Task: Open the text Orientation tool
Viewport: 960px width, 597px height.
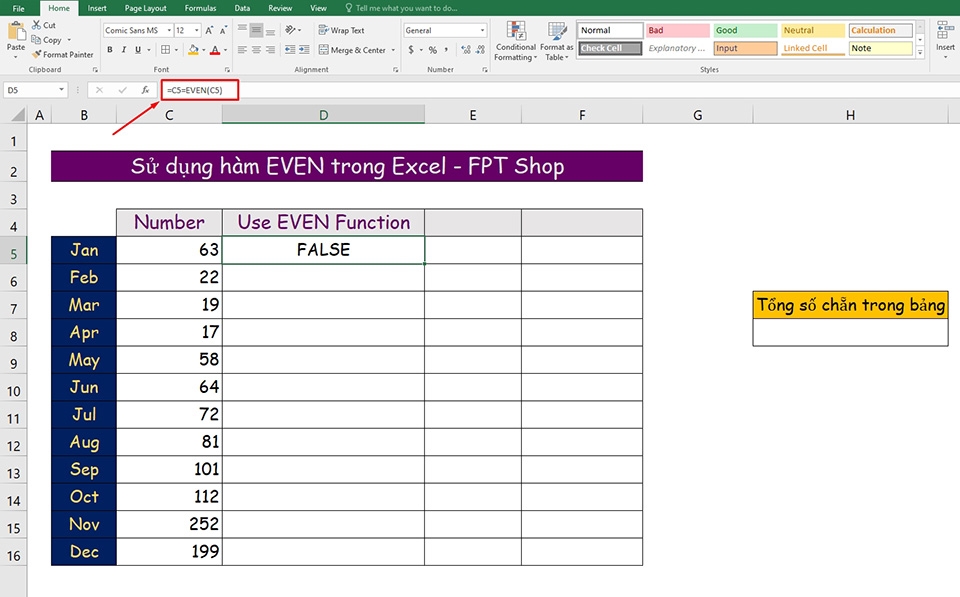Action: (290, 29)
